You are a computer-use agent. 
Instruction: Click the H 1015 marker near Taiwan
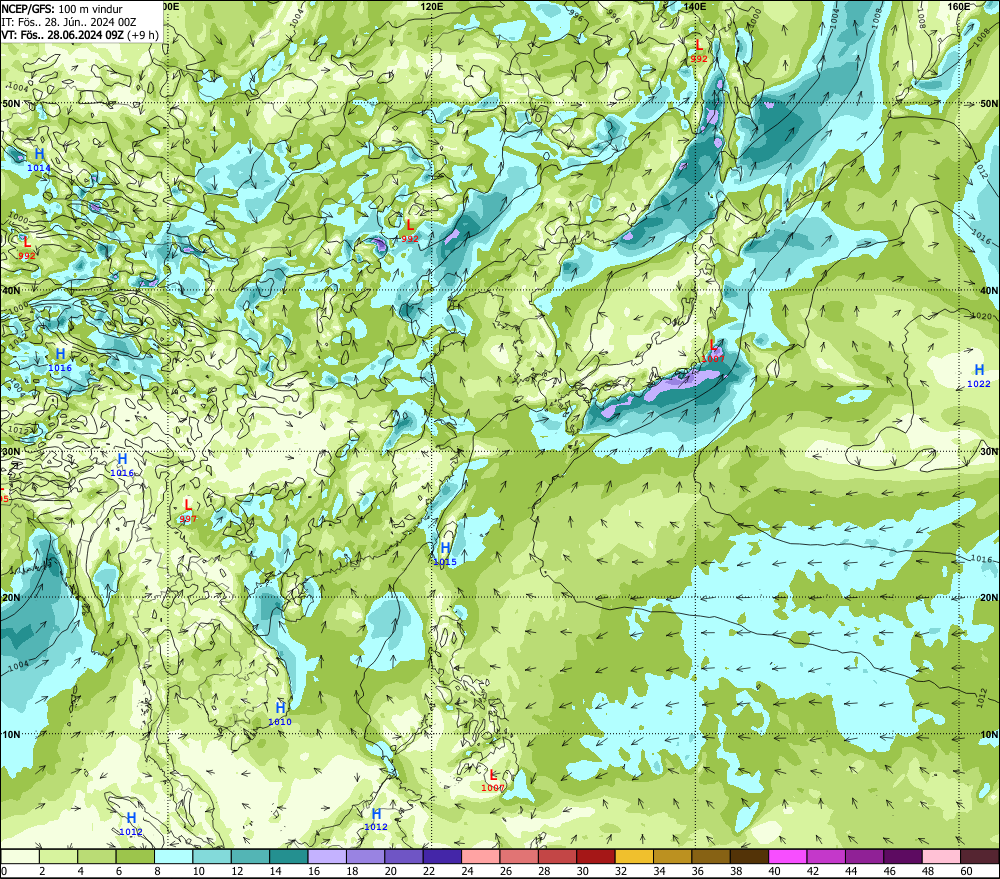point(445,554)
